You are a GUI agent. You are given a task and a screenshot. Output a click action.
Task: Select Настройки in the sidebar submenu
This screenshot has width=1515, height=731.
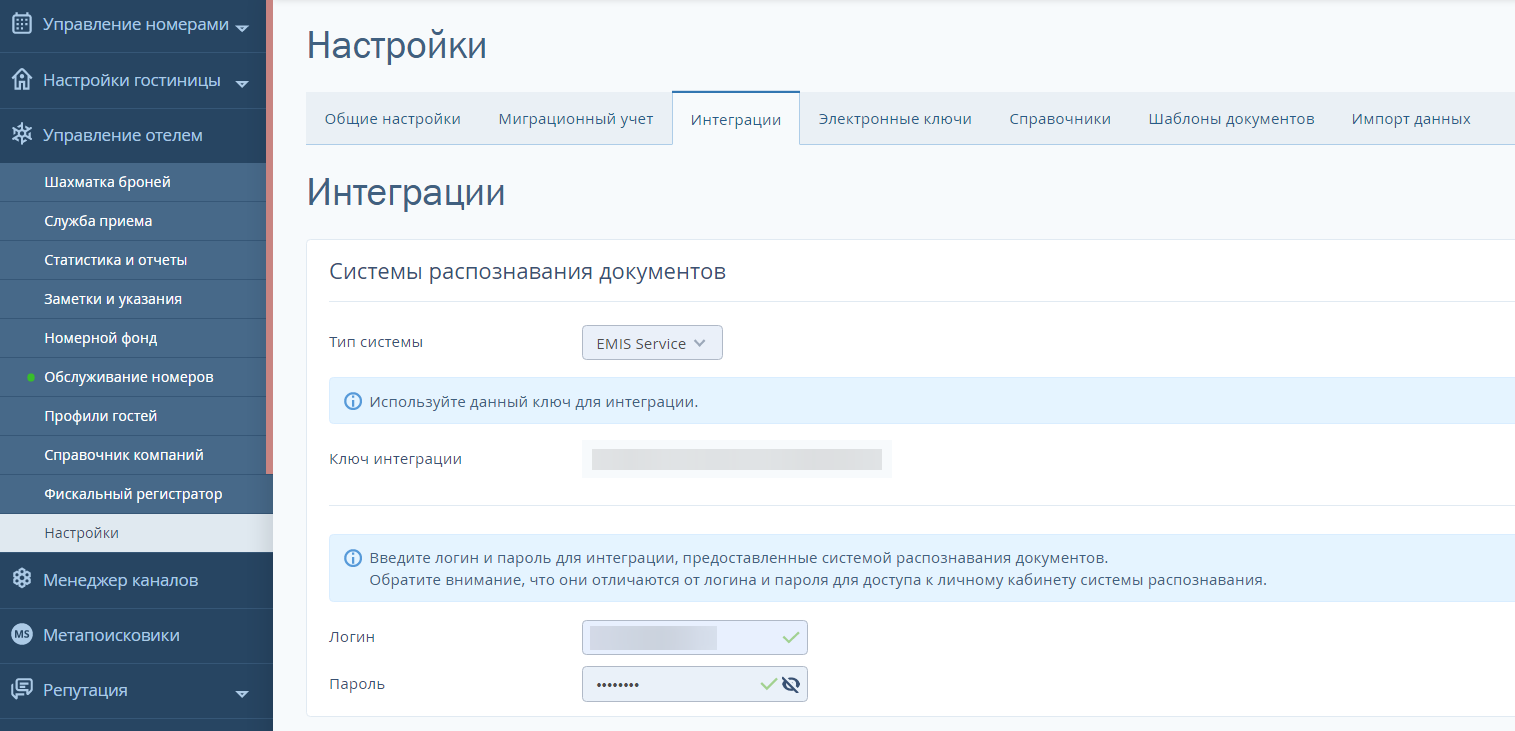click(136, 533)
